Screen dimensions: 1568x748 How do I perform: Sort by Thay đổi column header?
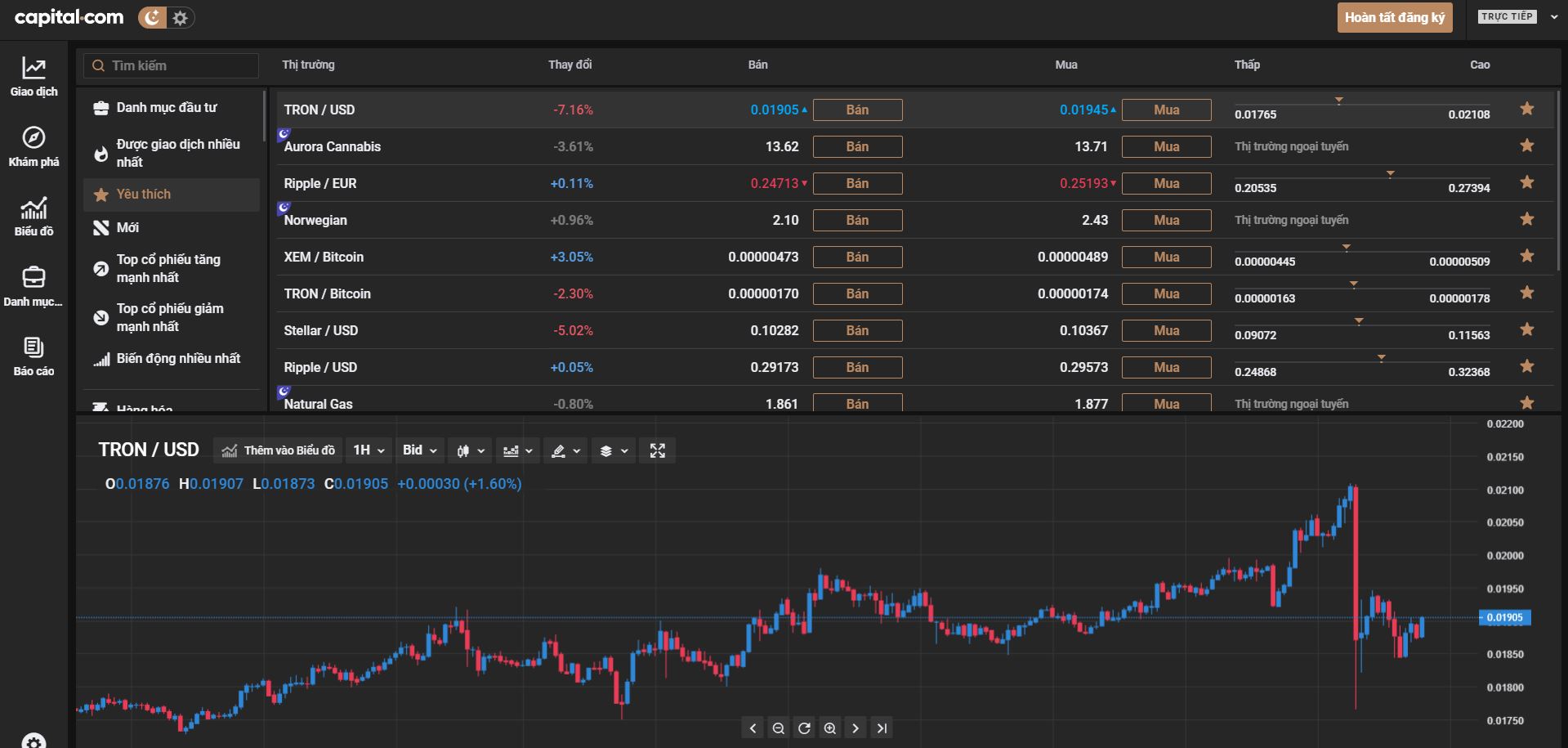570,65
